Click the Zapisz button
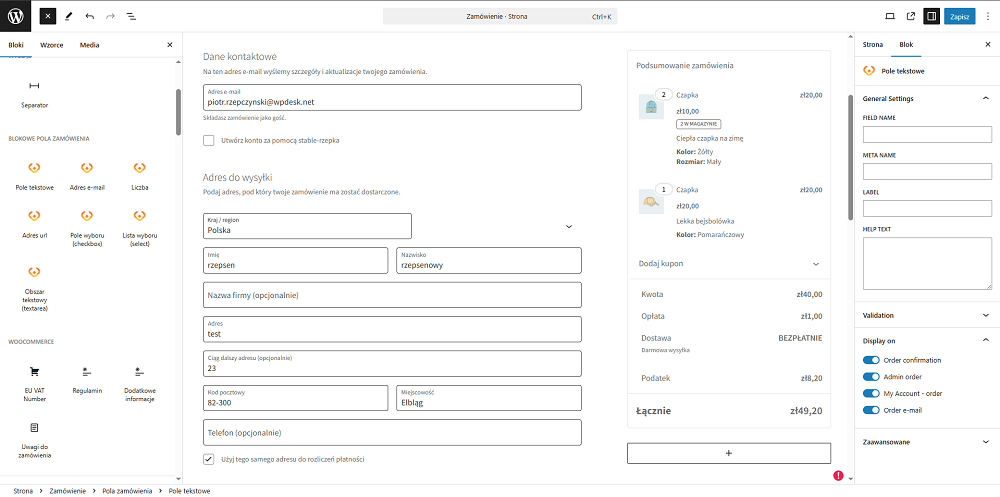 959,17
